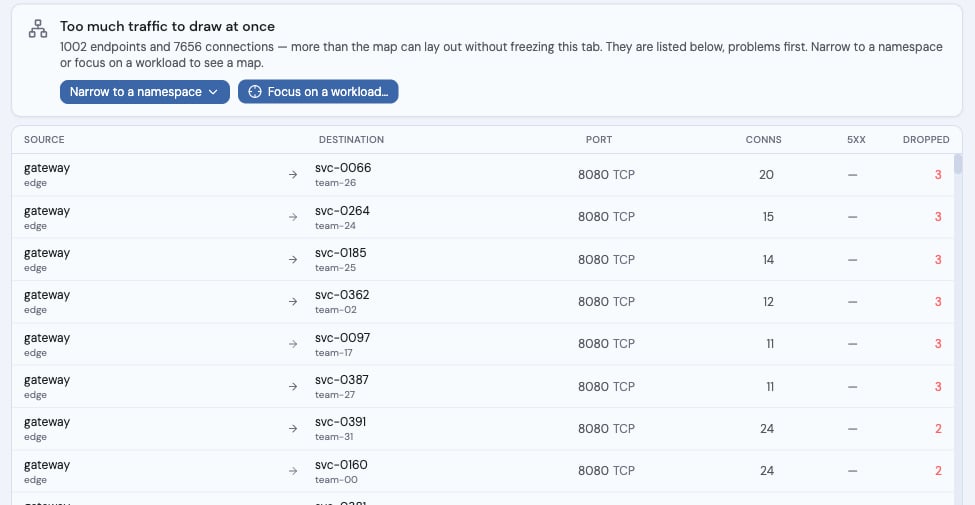Click the team-02 namespace label
This screenshot has width=975, height=505.
336,310
